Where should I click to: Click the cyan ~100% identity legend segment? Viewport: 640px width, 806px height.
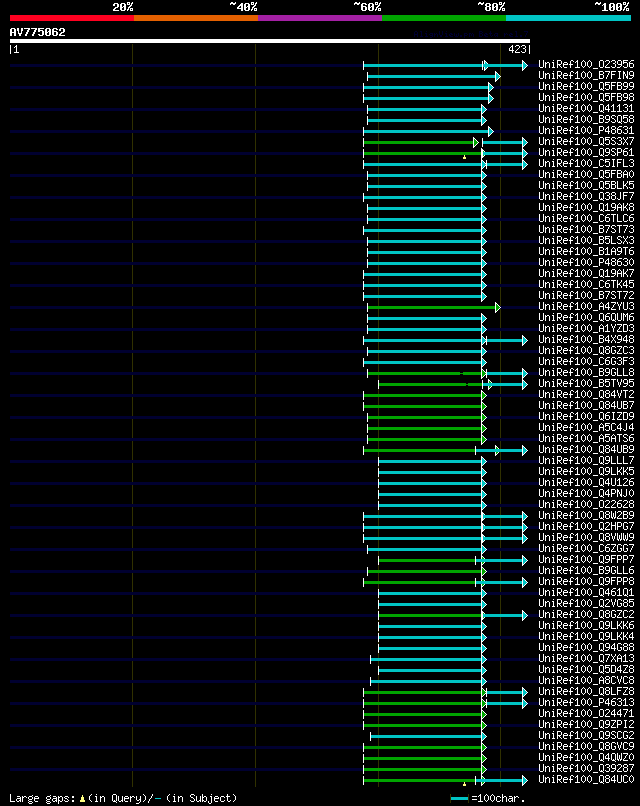tap(569, 18)
